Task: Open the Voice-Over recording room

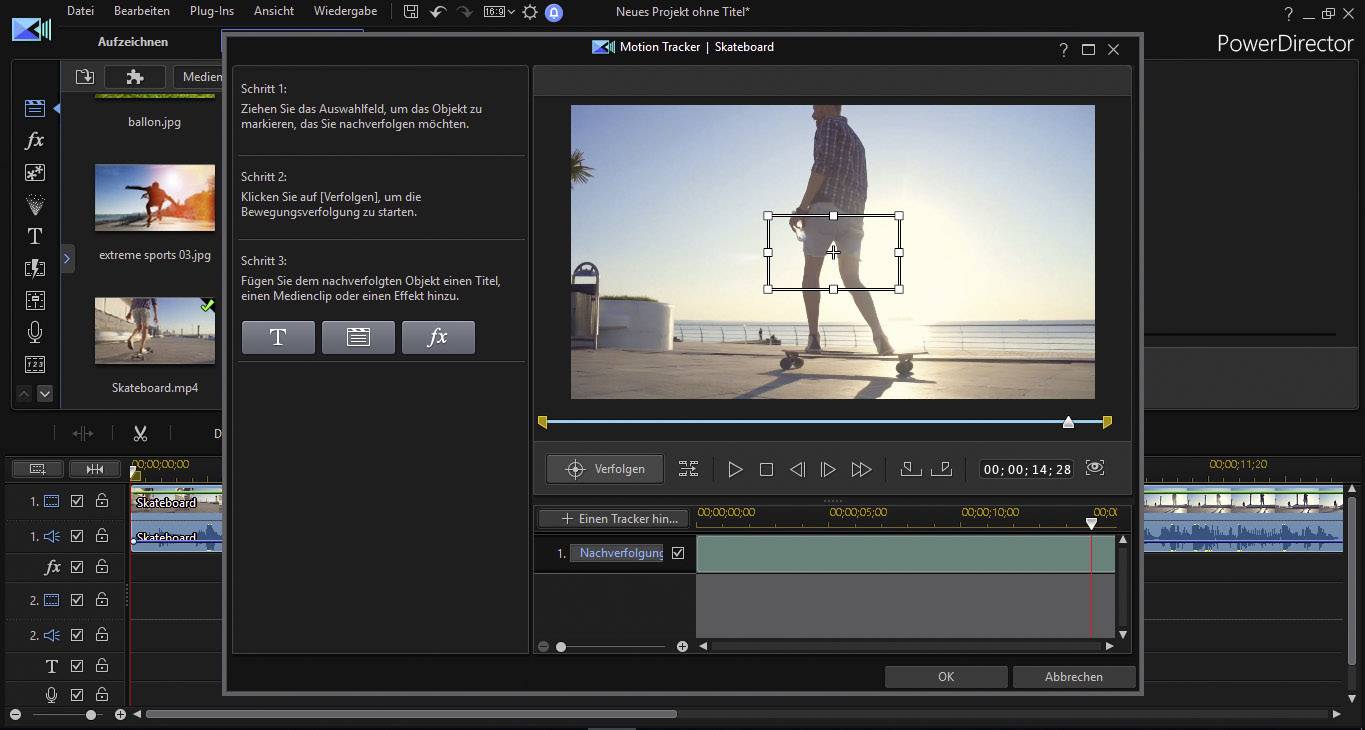Action: [35, 332]
